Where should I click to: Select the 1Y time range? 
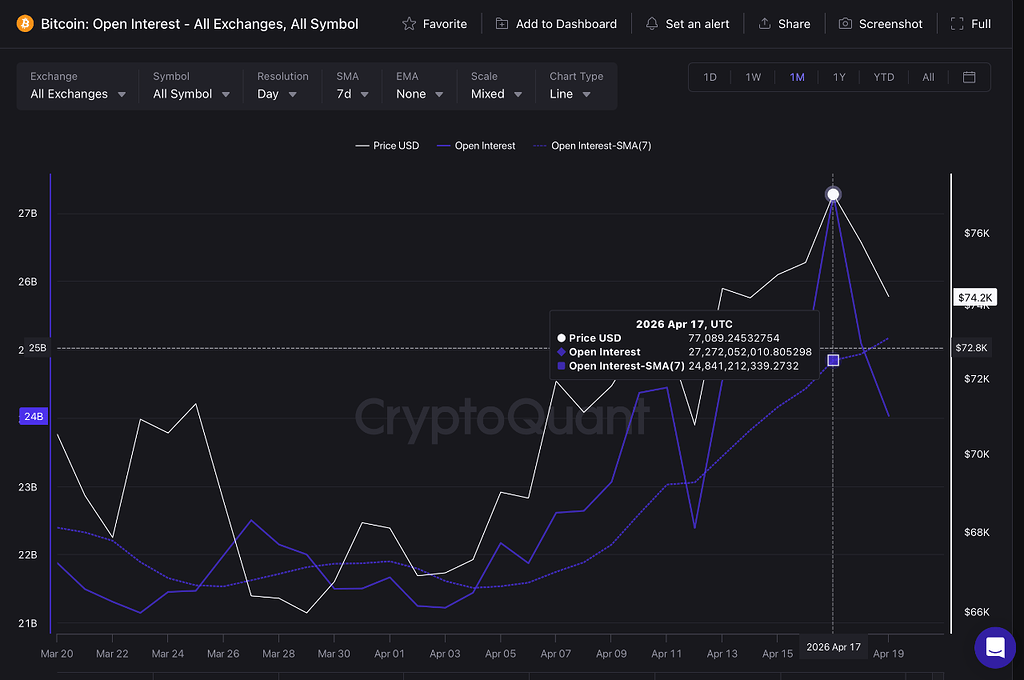pyautogui.click(x=839, y=77)
